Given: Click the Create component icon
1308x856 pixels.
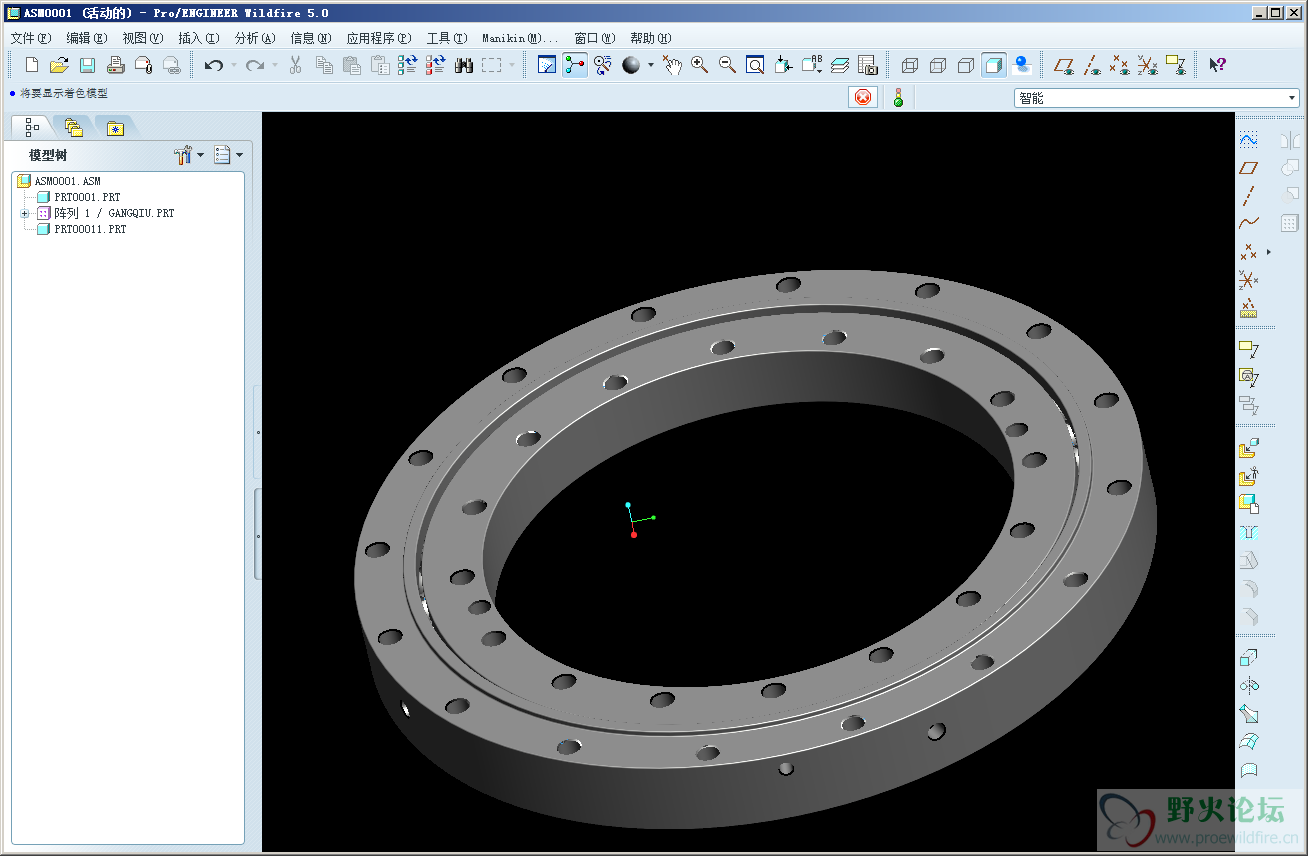Looking at the screenshot, I should pyautogui.click(x=1248, y=477).
